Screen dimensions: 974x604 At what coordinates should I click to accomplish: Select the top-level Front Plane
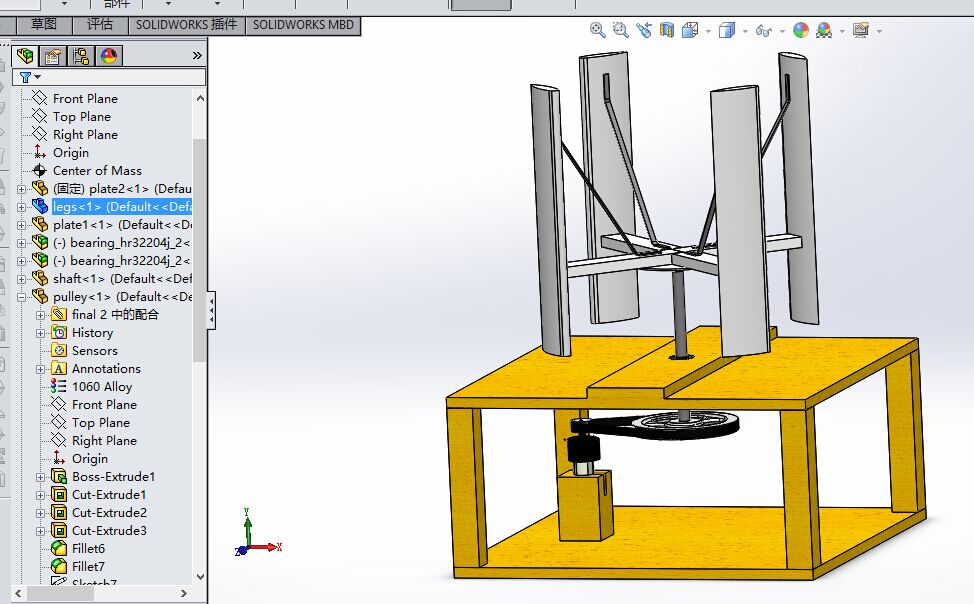[85, 99]
